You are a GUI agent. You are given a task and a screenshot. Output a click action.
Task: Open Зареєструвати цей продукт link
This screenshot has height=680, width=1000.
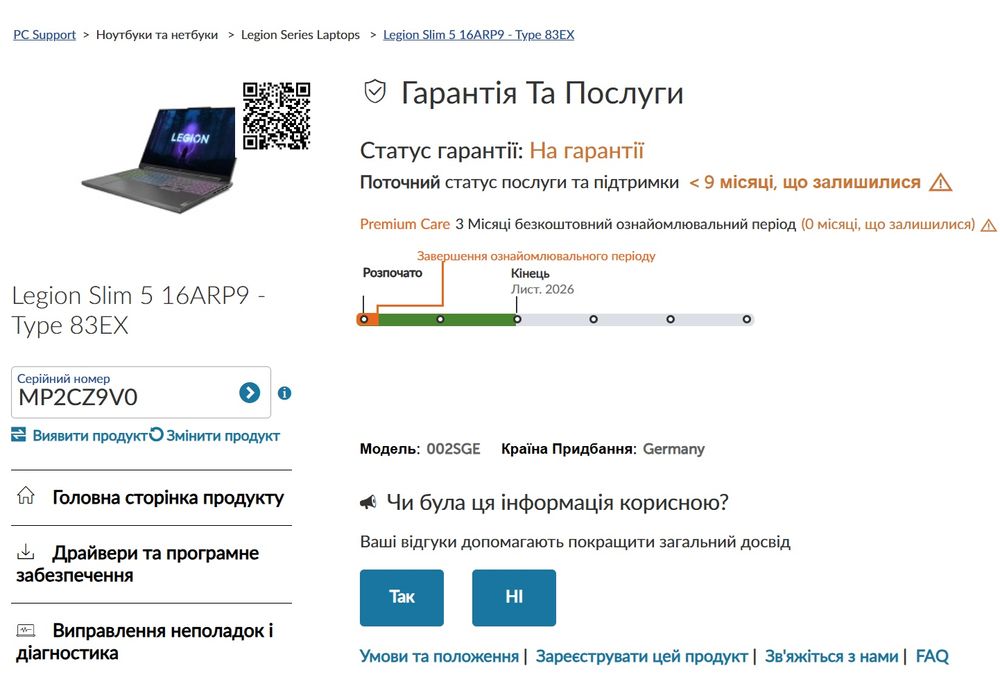tap(642, 656)
